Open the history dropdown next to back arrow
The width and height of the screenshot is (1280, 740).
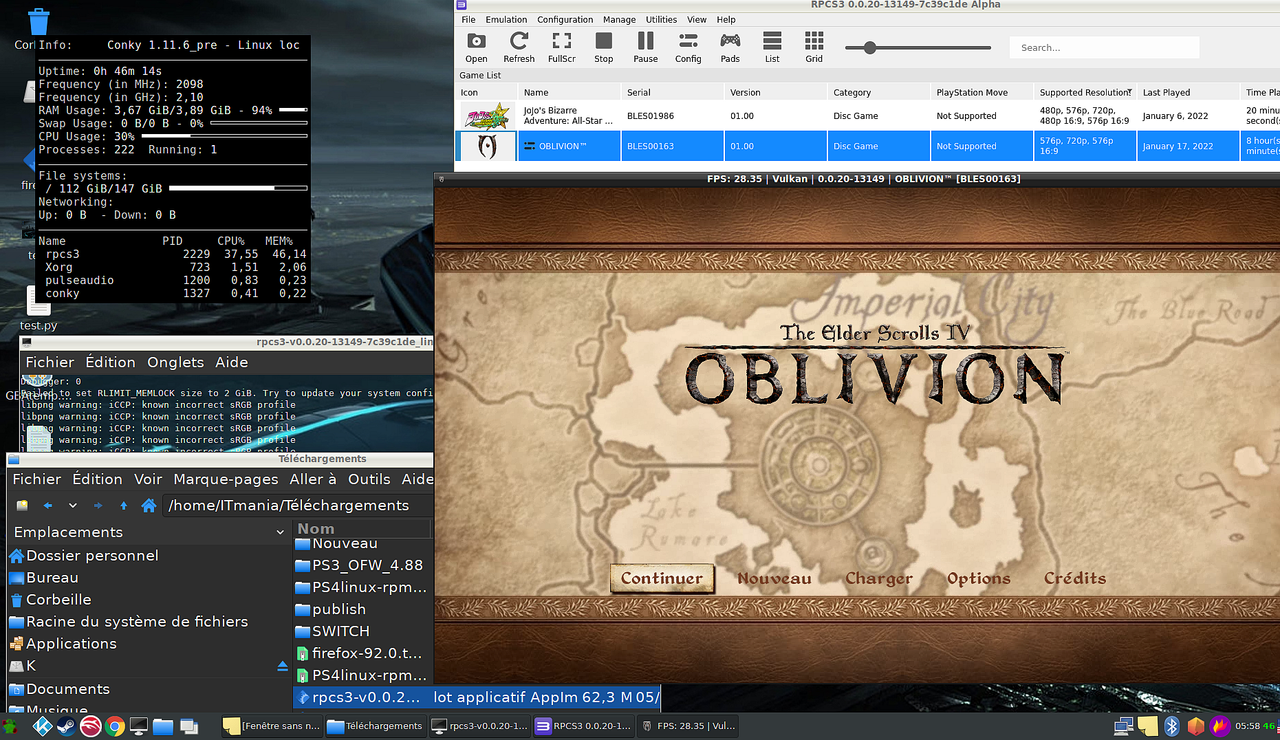tap(73, 506)
